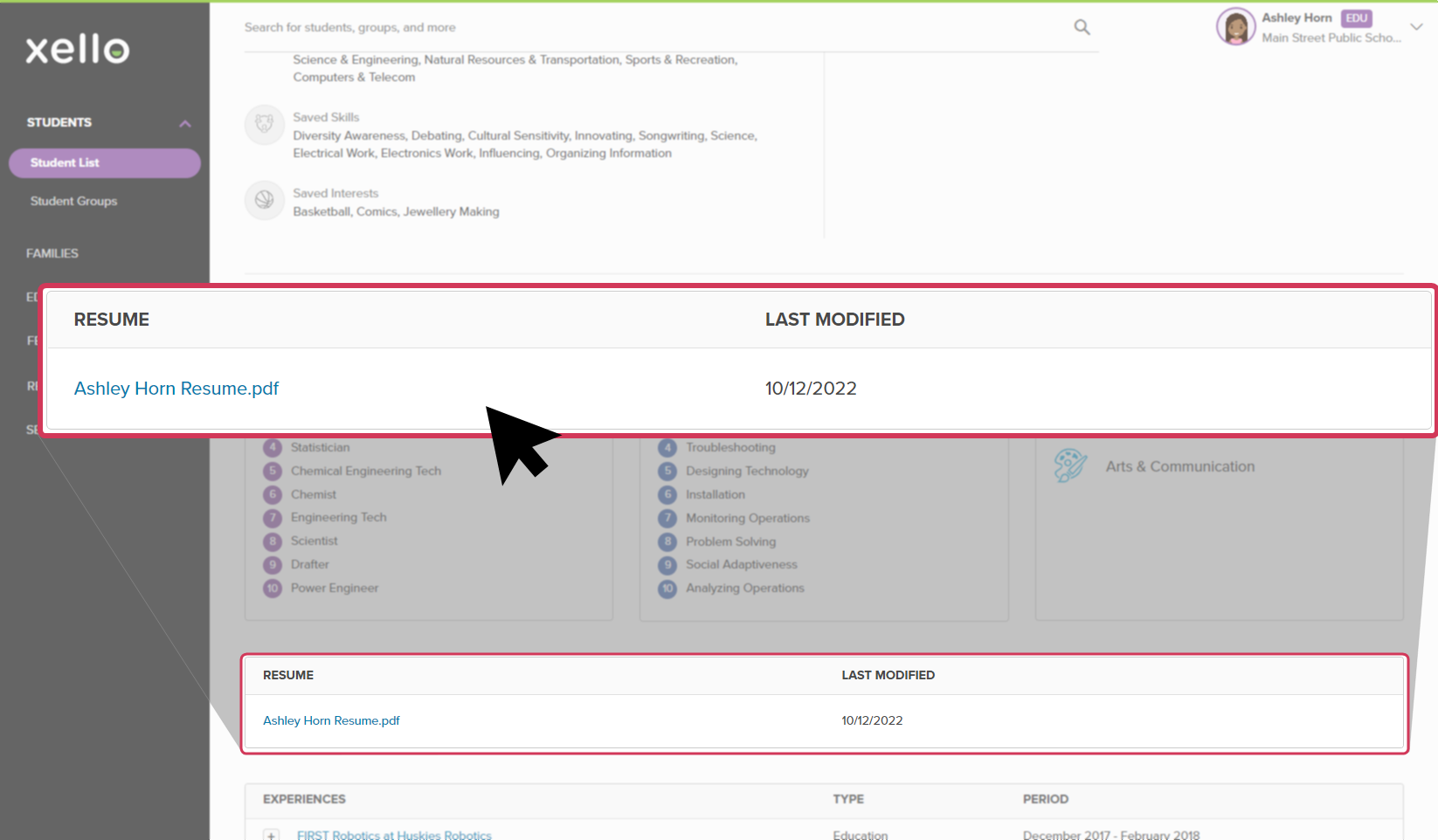Viewport: 1438px width, 840px height.
Task: Open the user account dropdown arrow
Action: pyautogui.click(x=1416, y=27)
